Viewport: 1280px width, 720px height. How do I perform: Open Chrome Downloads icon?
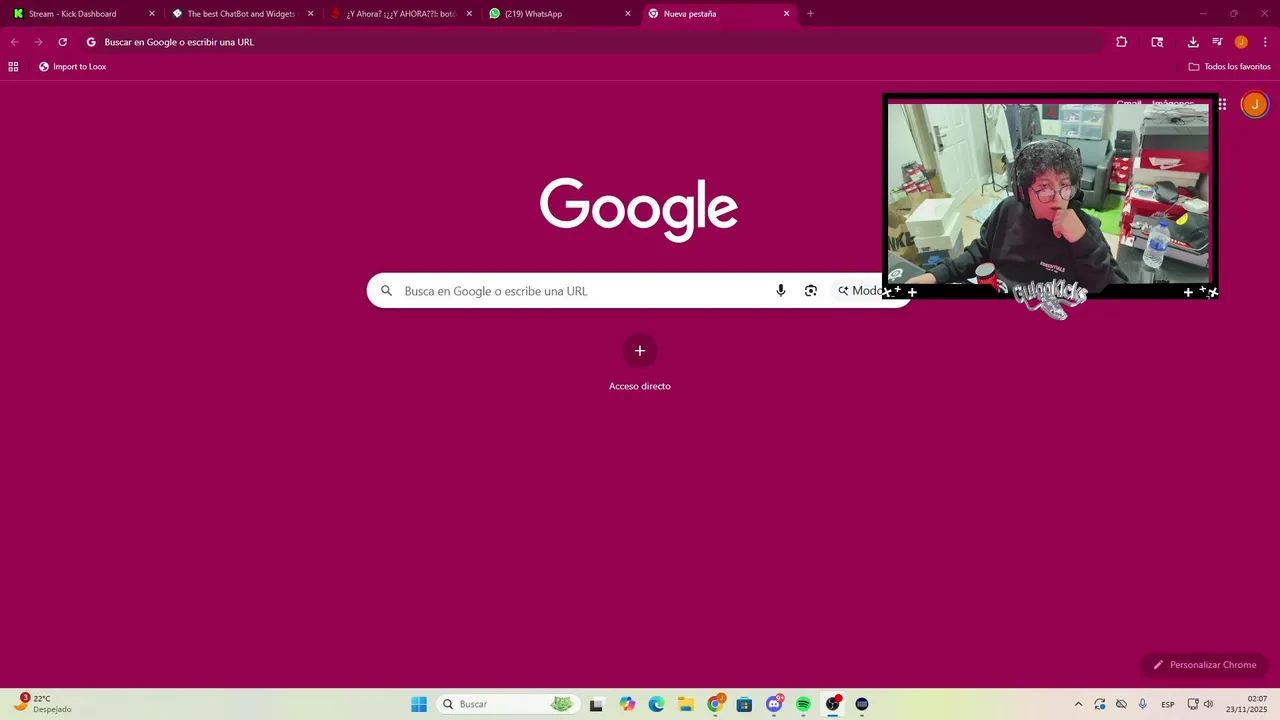pyautogui.click(x=1193, y=42)
